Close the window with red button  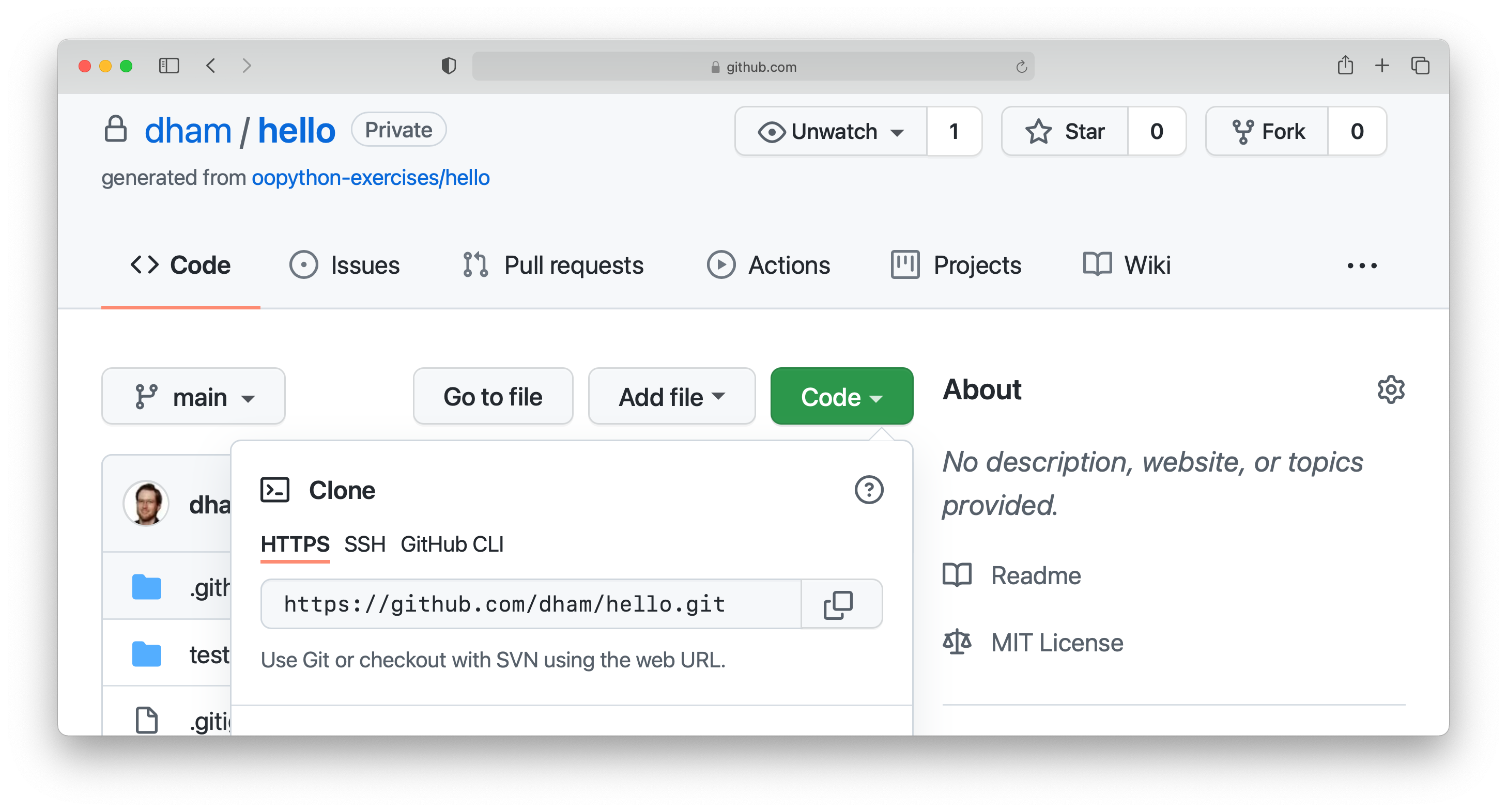pos(84,66)
